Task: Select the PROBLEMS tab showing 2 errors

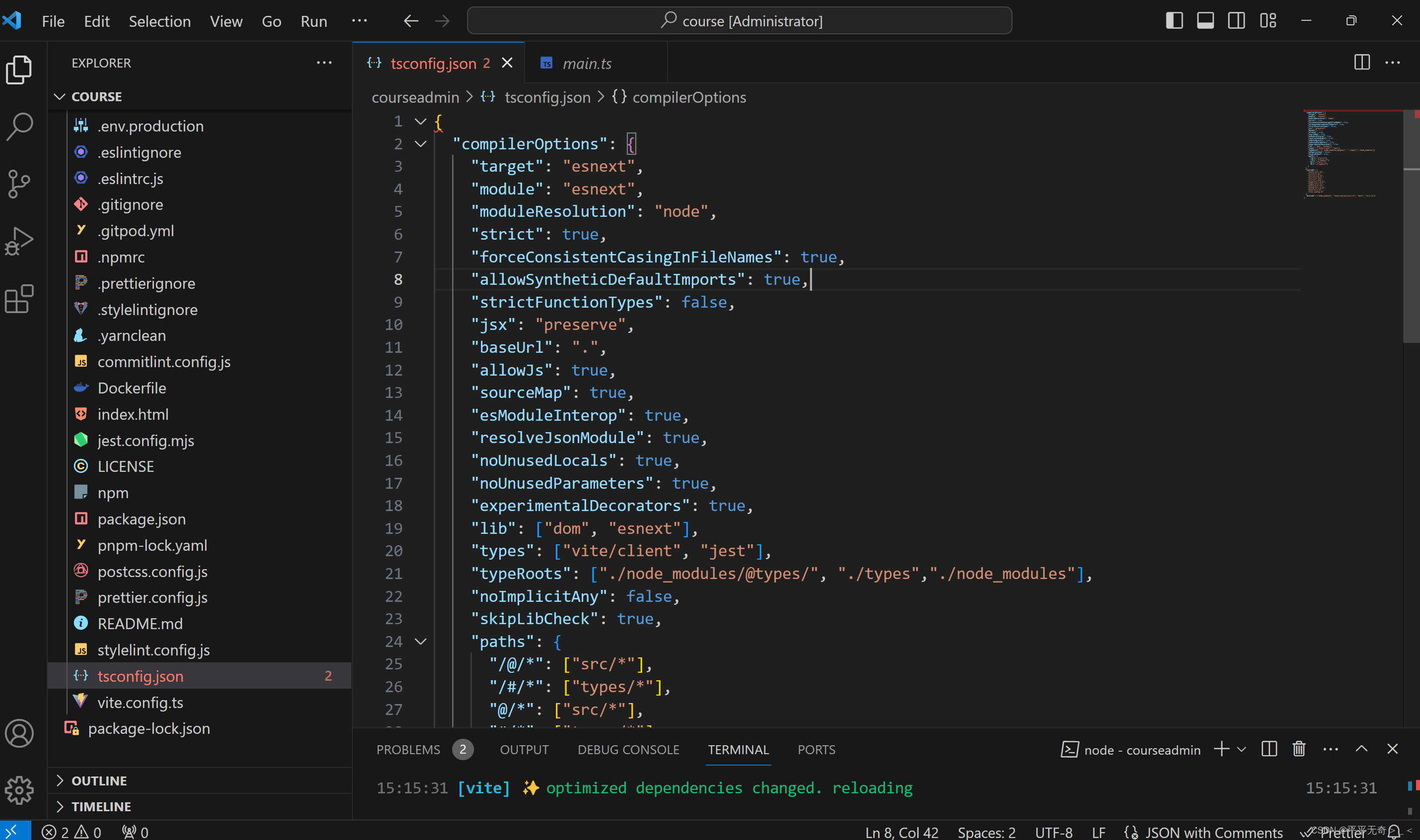Action: pos(421,749)
